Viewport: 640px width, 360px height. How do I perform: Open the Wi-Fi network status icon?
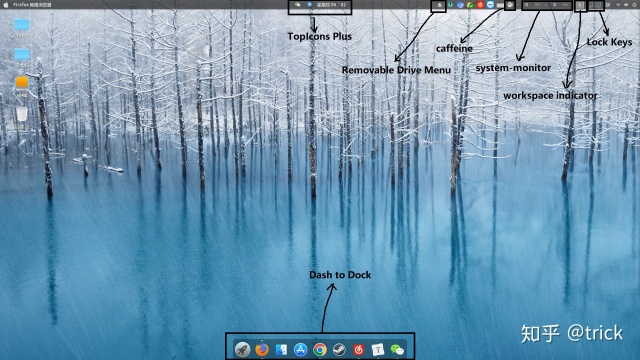point(618,5)
